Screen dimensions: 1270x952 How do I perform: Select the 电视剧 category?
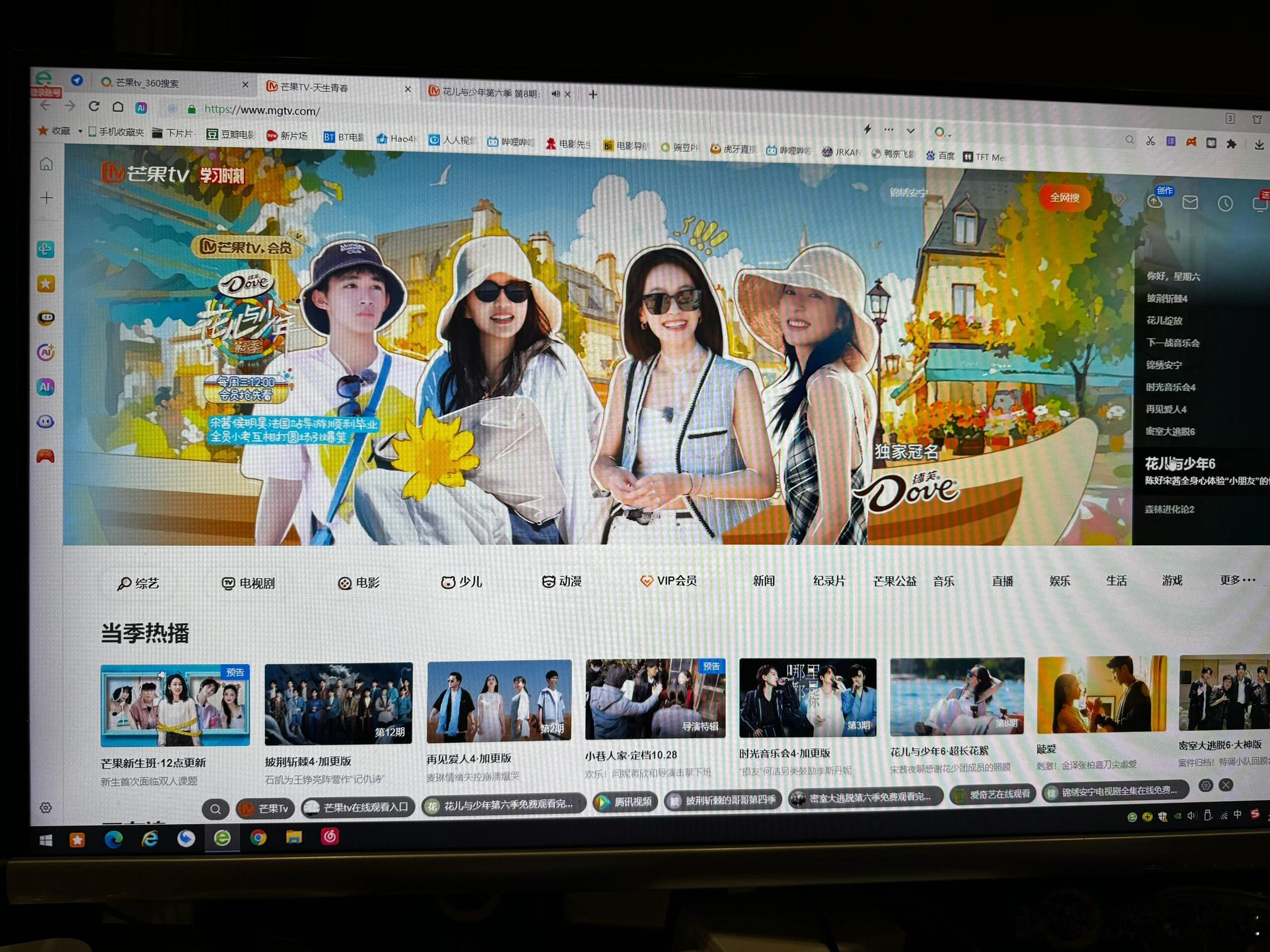[248, 583]
